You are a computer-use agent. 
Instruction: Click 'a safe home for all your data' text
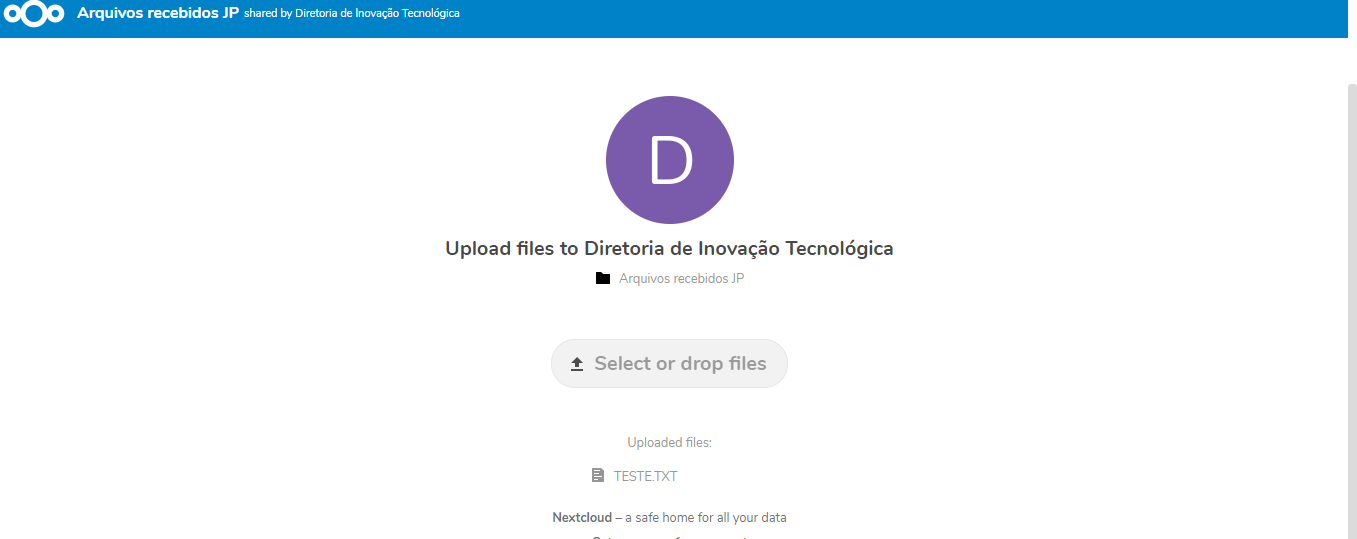(705, 518)
